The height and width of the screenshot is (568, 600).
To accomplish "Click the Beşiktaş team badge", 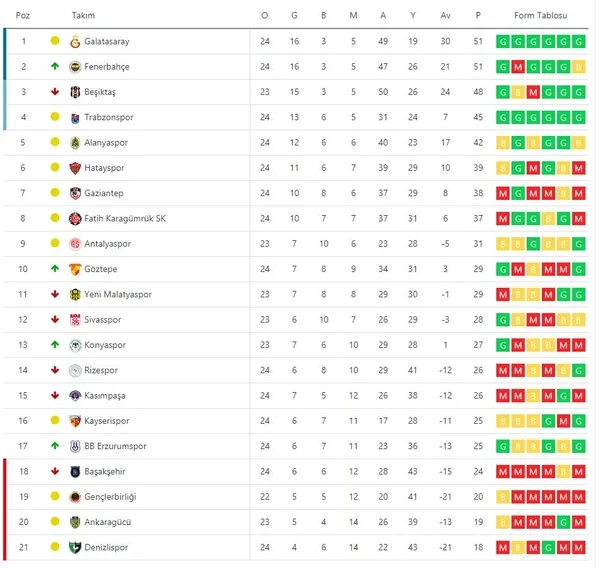I will (75, 92).
